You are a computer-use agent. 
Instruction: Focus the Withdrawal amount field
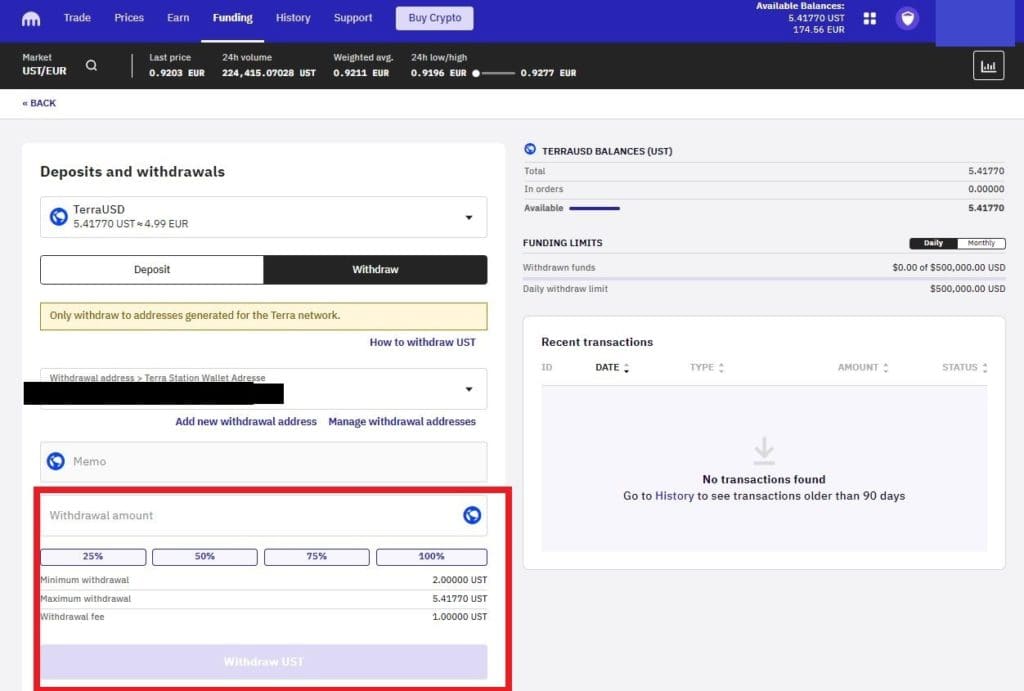point(264,515)
